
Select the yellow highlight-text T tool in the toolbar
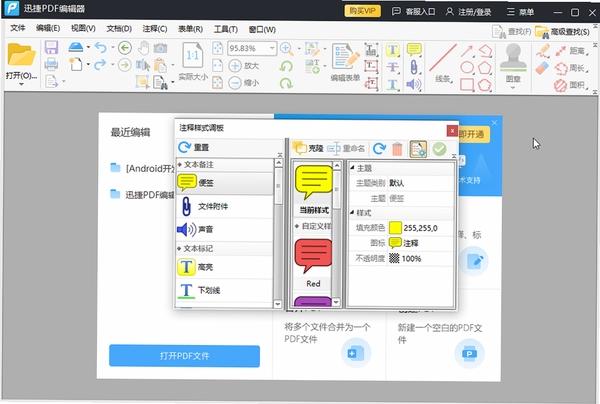[x=393, y=49]
